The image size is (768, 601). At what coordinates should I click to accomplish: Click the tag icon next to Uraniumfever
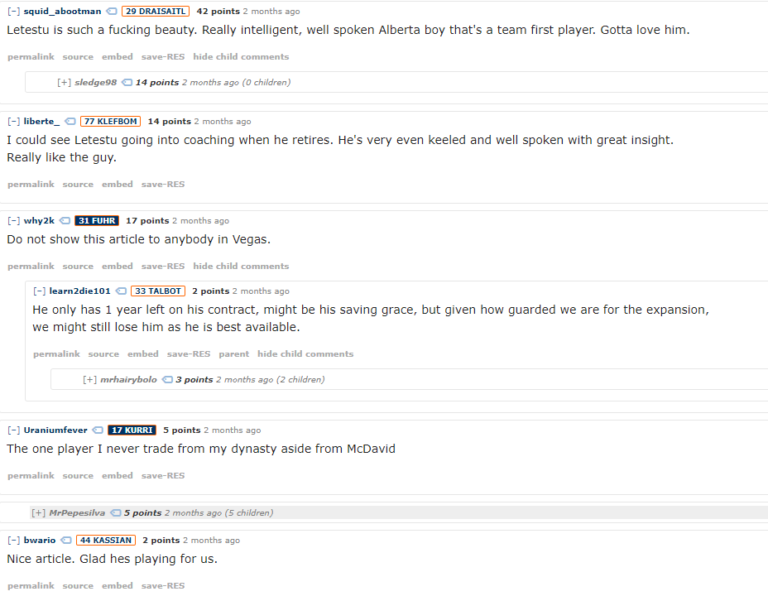coord(97,431)
